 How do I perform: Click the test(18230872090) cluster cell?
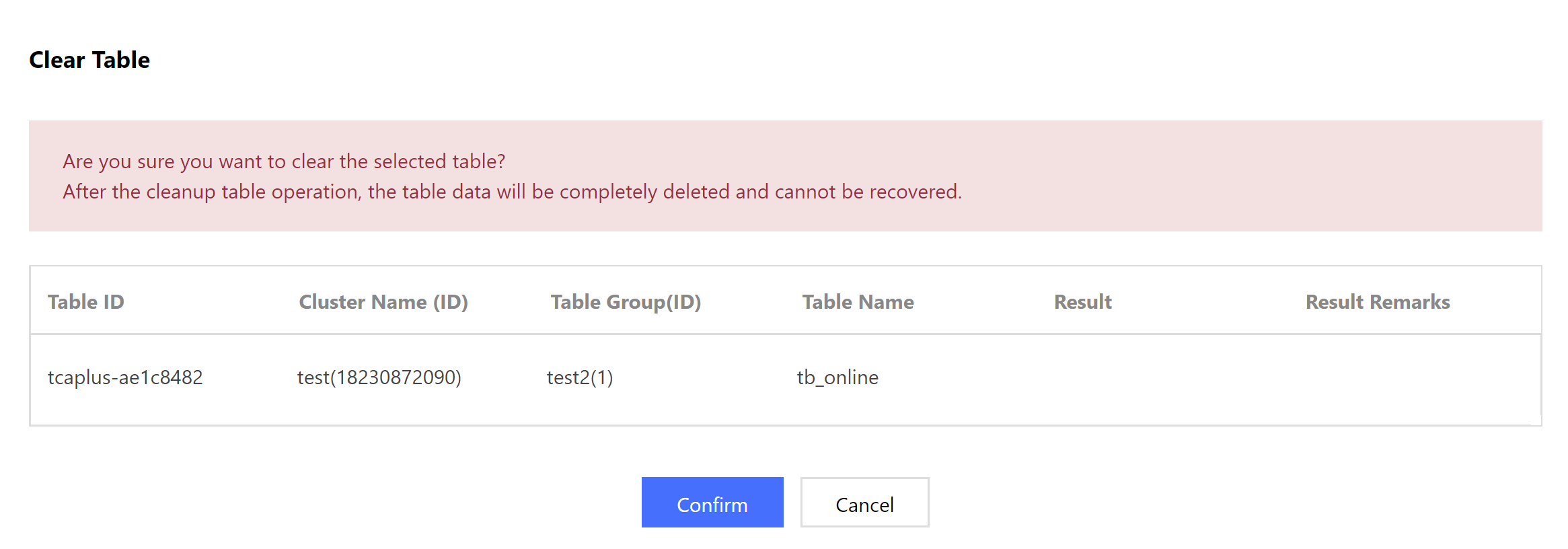pyautogui.click(x=379, y=377)
